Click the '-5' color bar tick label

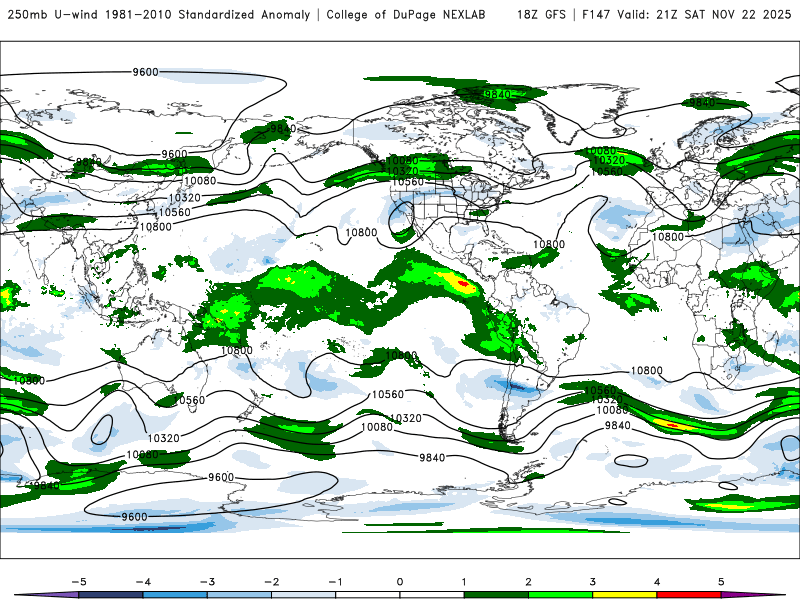tap(79, 582)
